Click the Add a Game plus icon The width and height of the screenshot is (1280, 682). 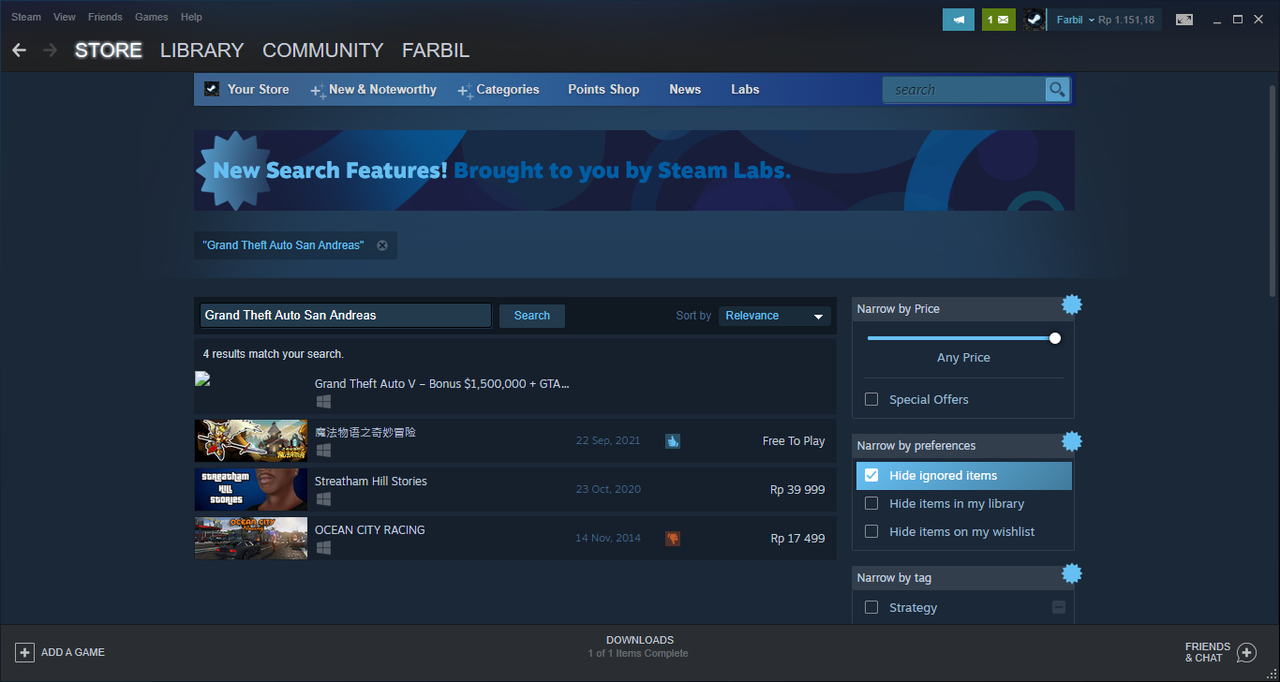pos(24,652)
